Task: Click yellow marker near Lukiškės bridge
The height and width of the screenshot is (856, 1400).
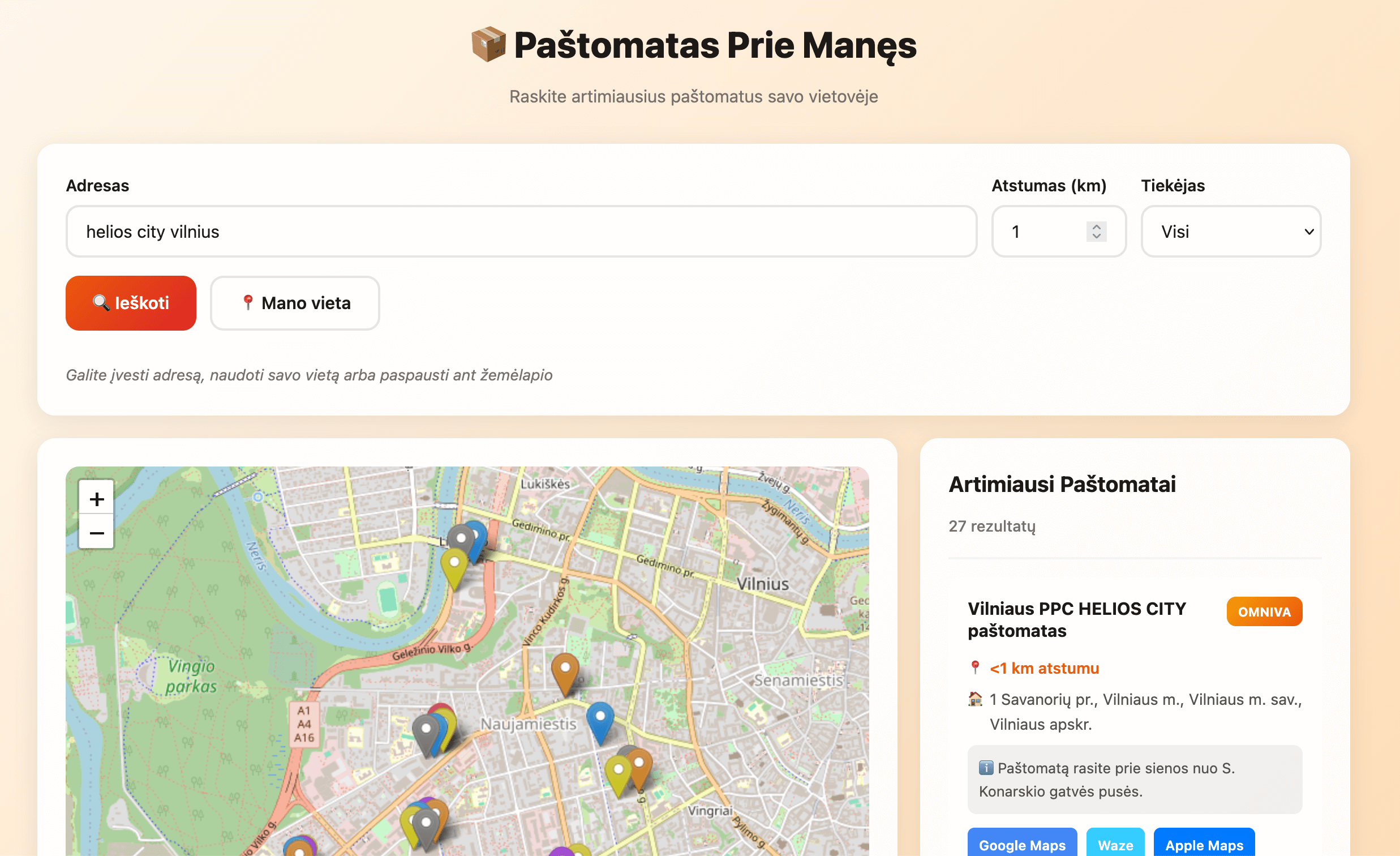Action: pyautogui.click(x=454, y=564)
